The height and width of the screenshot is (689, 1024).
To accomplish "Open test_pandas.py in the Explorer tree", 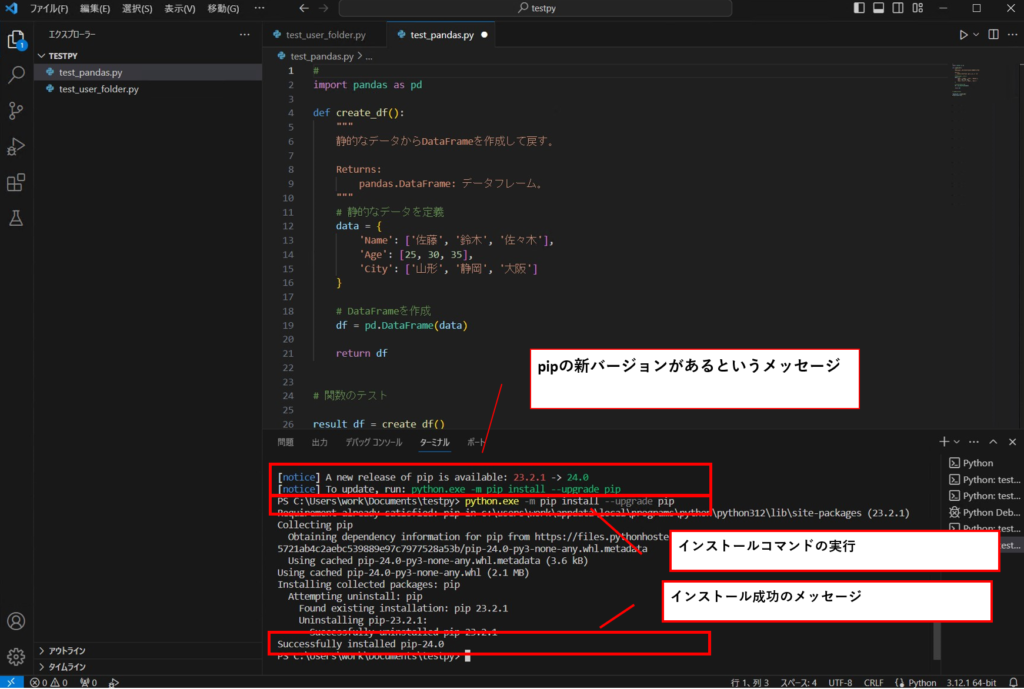I will tap(148, 72).
